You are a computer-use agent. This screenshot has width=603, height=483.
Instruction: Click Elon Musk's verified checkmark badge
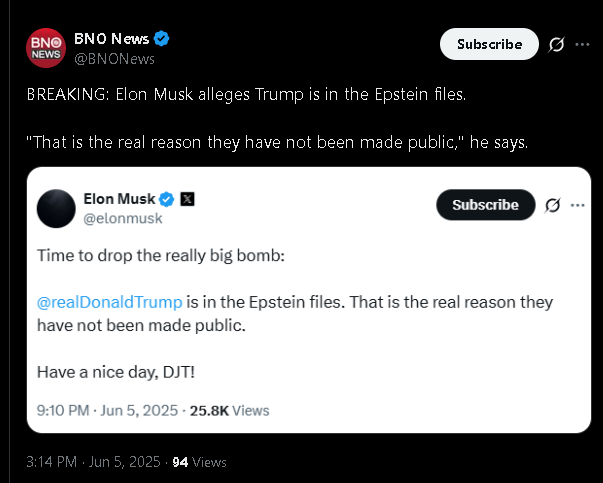[x=167, y=199]
